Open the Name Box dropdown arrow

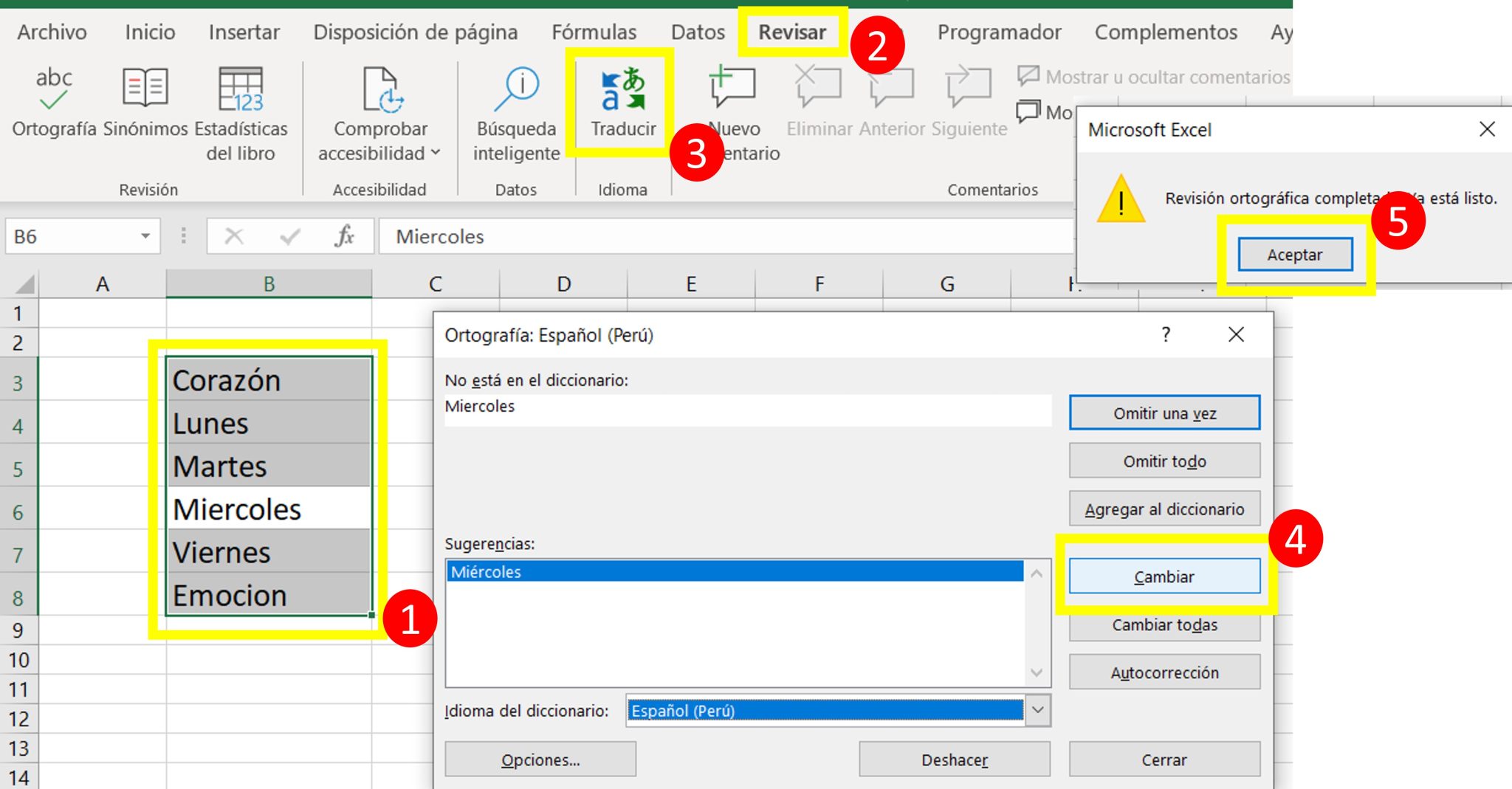click(x=145, y=236)
